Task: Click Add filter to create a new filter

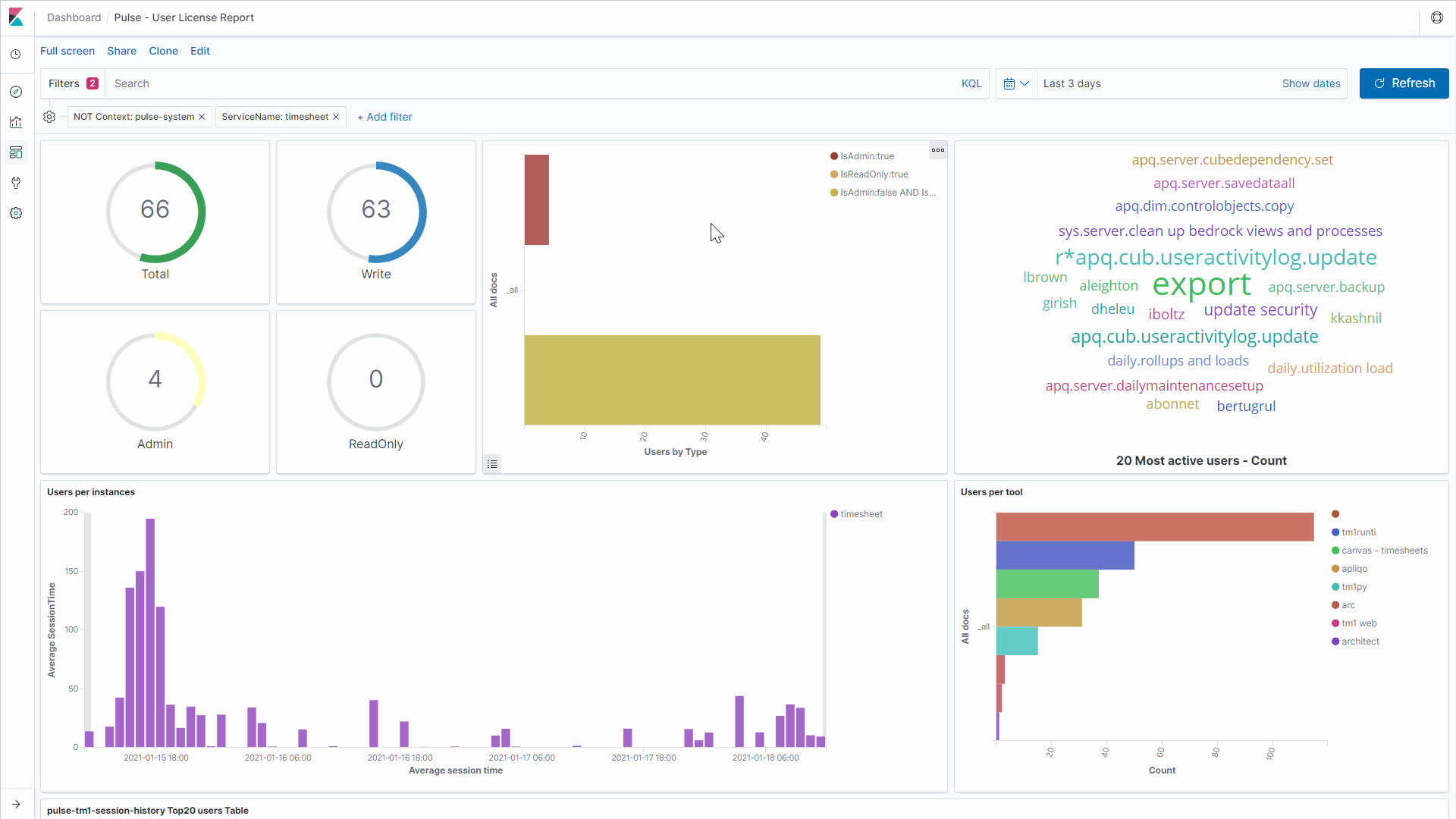Action: click(384, 117)
